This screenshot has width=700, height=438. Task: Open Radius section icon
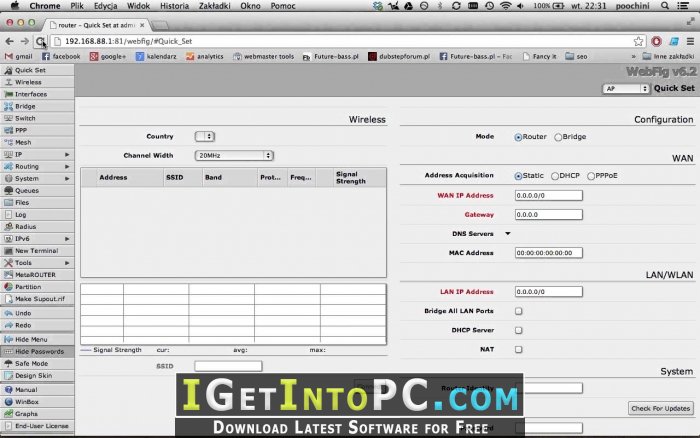(8, 227)
